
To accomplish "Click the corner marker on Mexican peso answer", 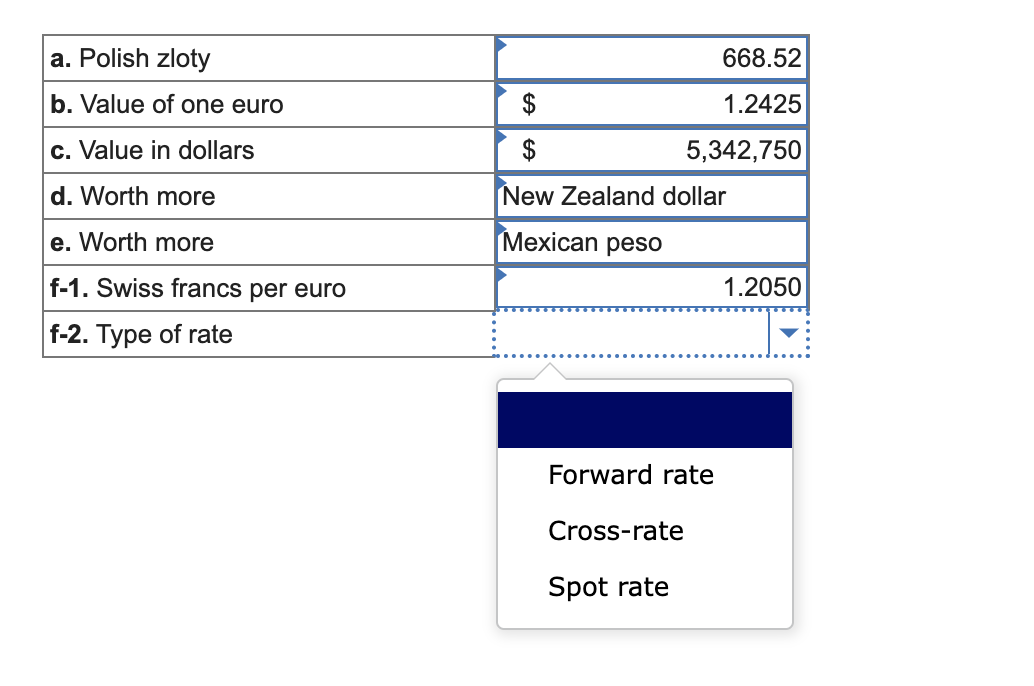I will point(501,230).
